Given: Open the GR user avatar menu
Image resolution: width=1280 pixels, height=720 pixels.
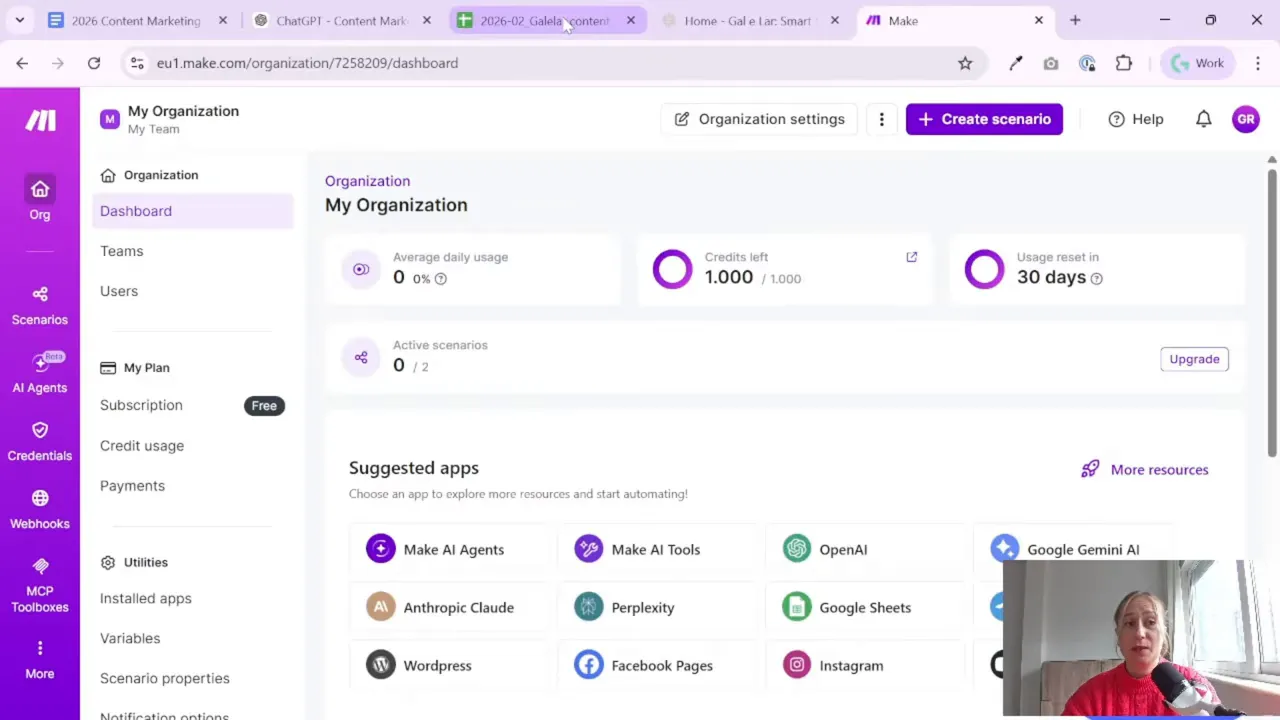Looking at the screenshot, I should pos(1246,119).
